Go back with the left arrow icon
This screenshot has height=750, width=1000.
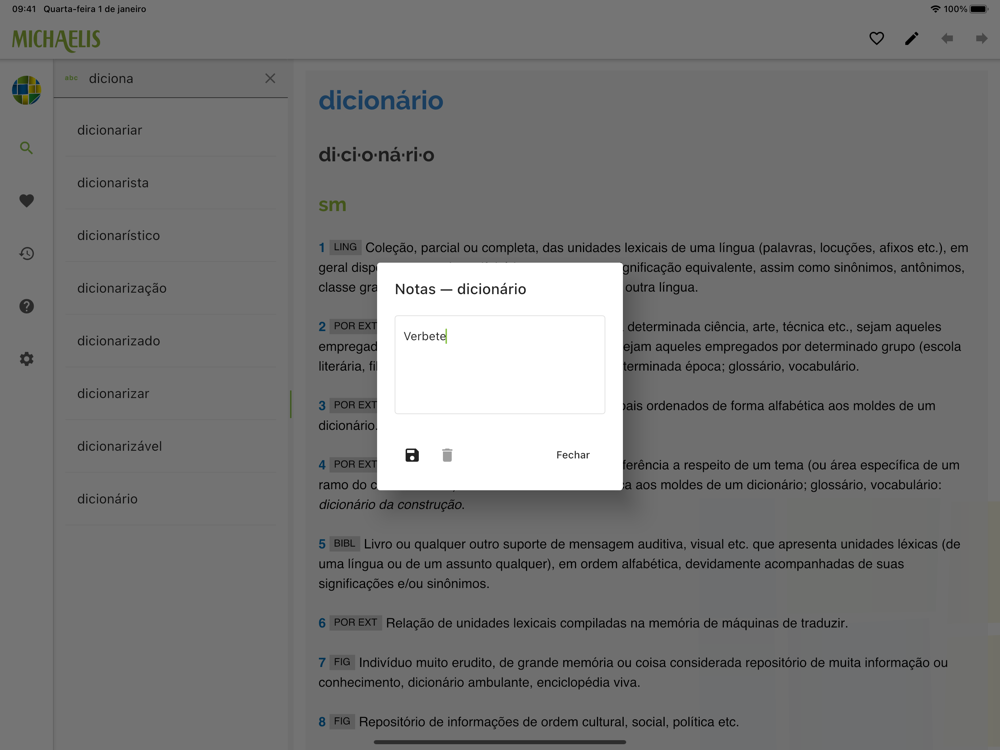(x=947, y=38)
